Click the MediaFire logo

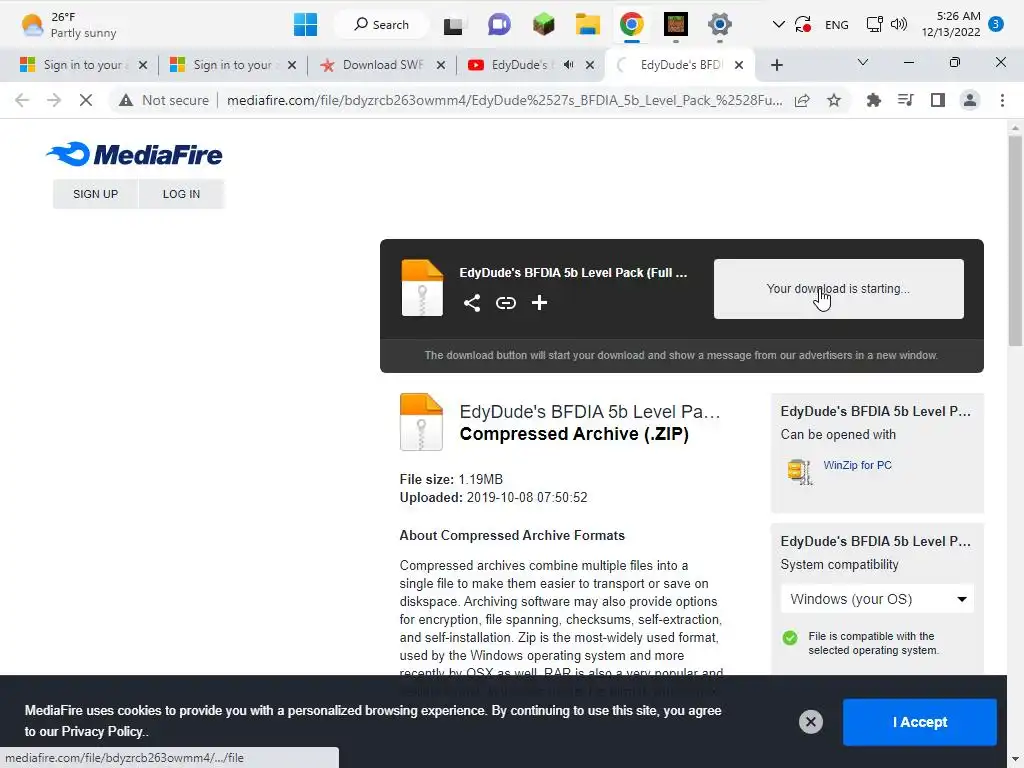(x=135, y=154)
